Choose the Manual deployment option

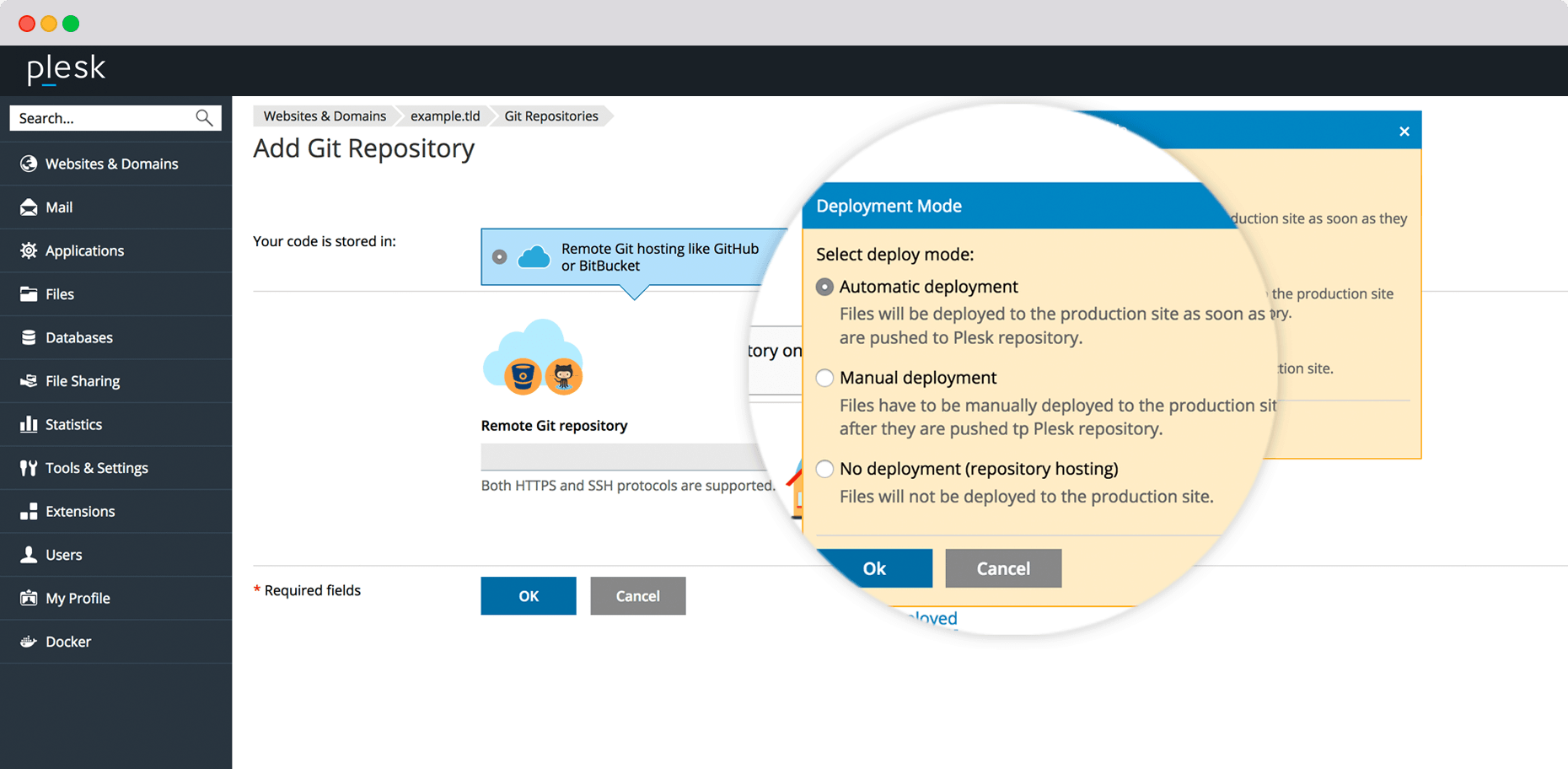pos(824,379)
